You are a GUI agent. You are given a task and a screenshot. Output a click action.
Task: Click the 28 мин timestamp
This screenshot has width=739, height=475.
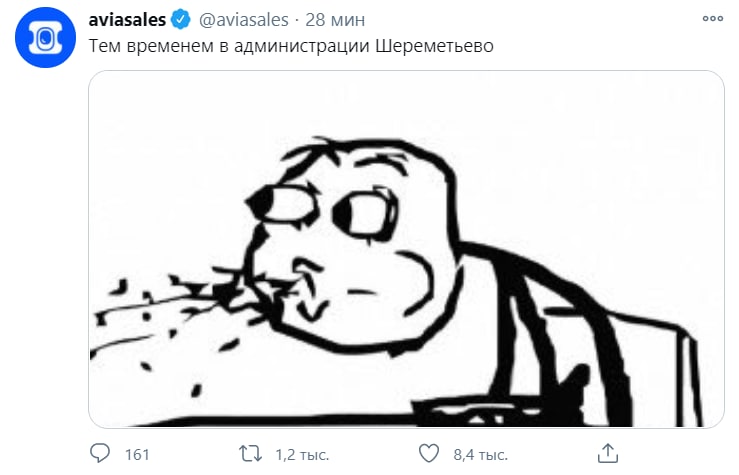point(335,20)
